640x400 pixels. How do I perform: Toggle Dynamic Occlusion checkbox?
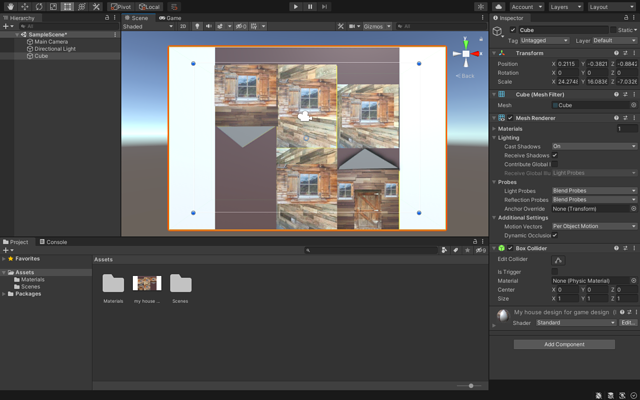[555, 235]
